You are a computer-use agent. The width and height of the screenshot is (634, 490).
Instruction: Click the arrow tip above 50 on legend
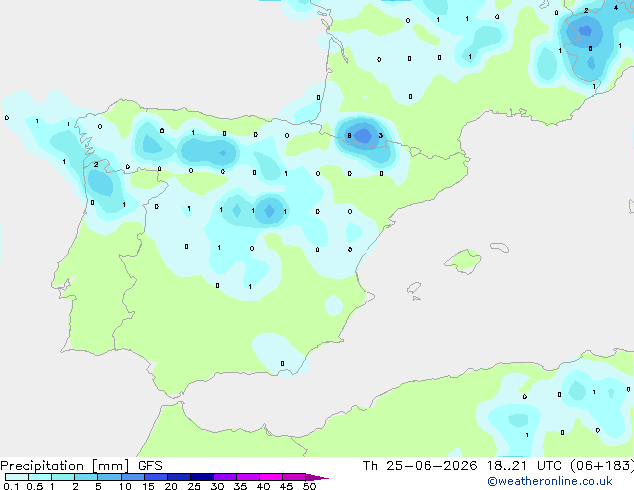pos(317,477)
